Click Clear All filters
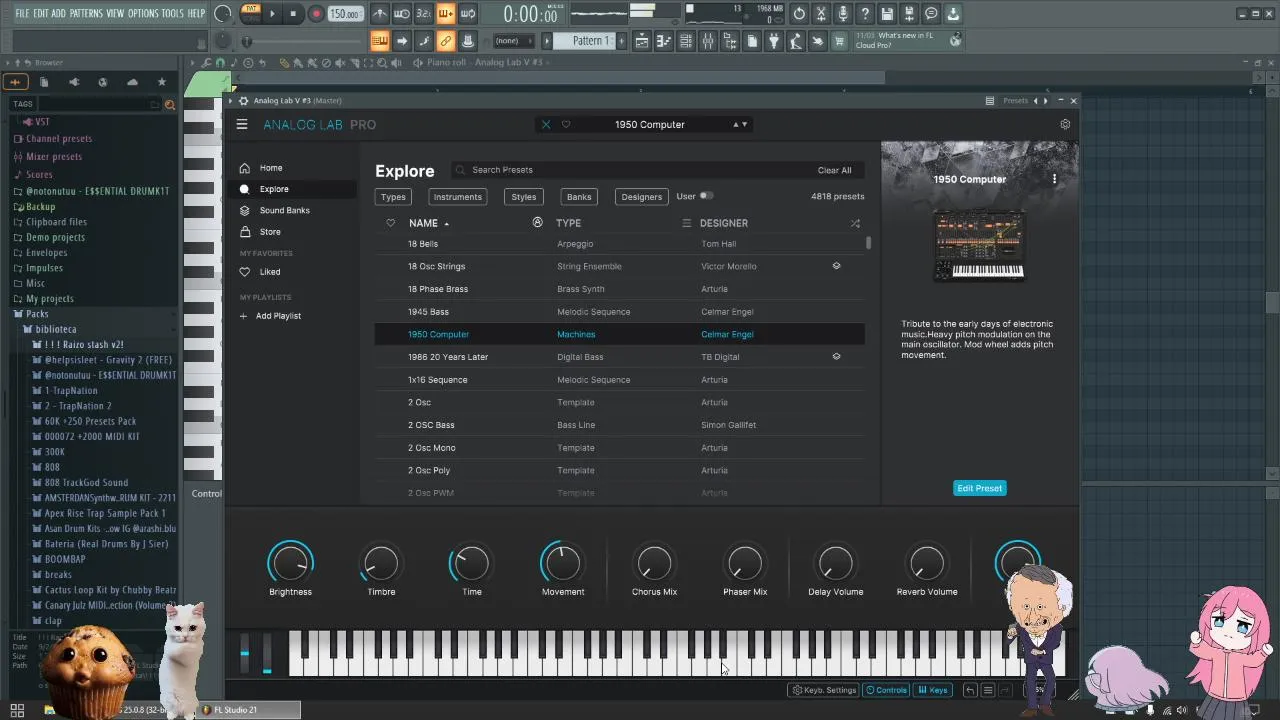This screenshot has width=1280, height=720. click(834, 170)
